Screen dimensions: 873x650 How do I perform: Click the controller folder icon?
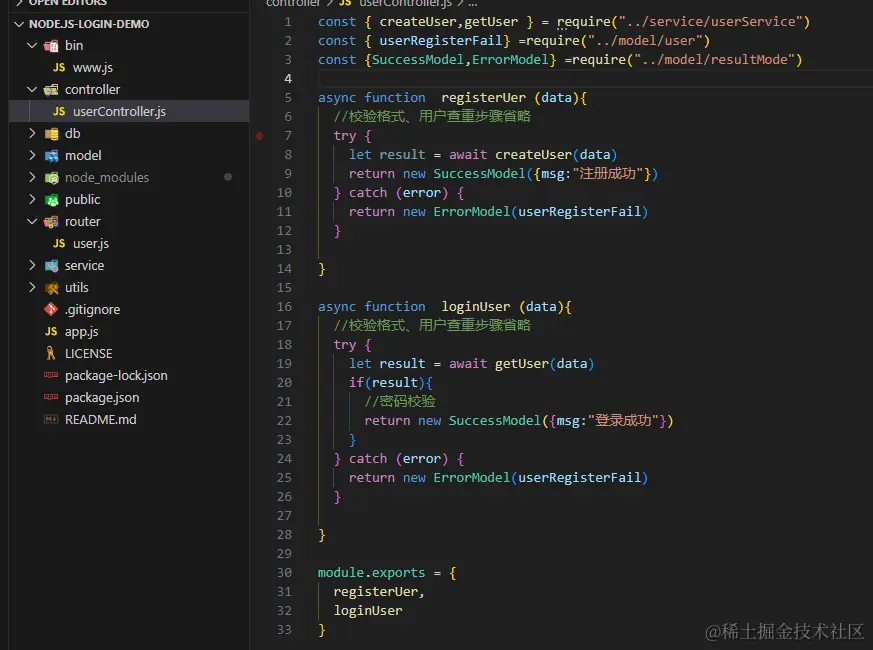click(51, 90)
